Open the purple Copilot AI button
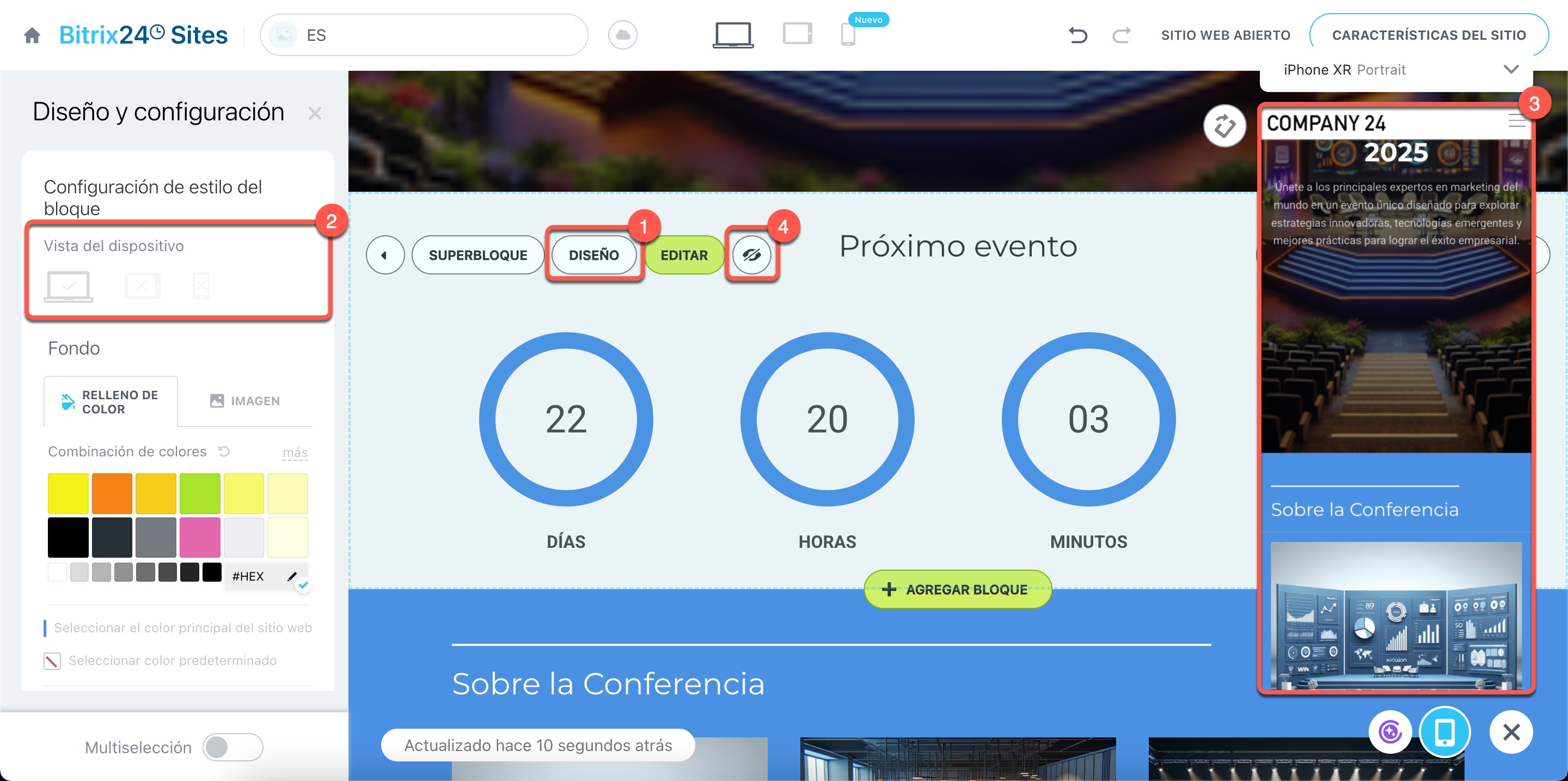 pyautogui.click(x=1391, y=731)
